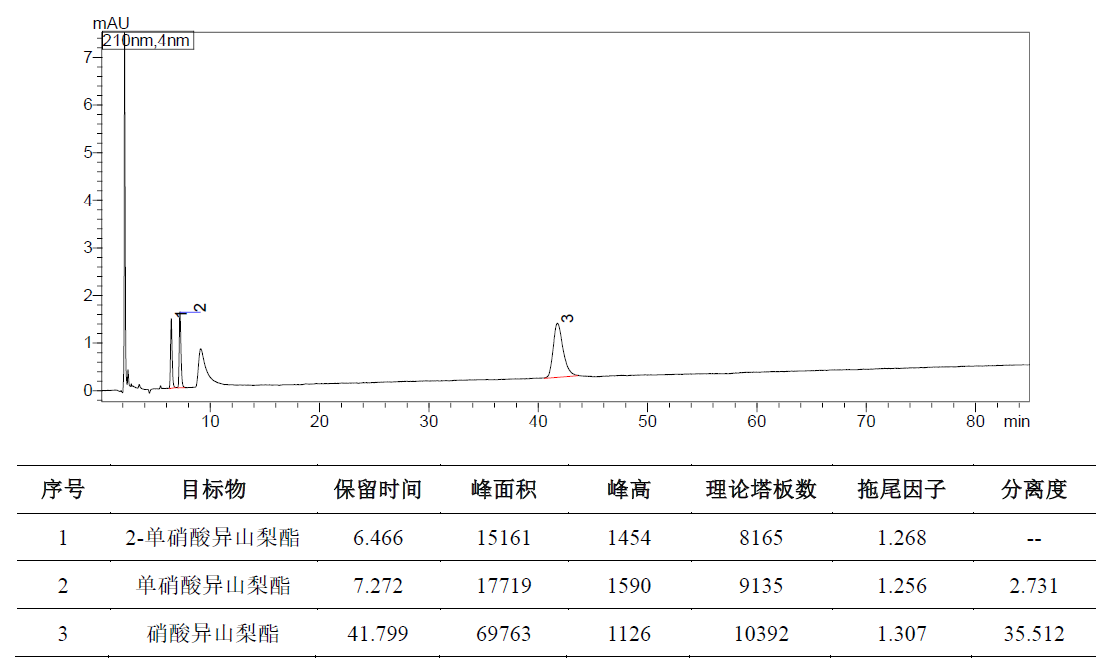Click retention time value 6.466

coord(378,538)
